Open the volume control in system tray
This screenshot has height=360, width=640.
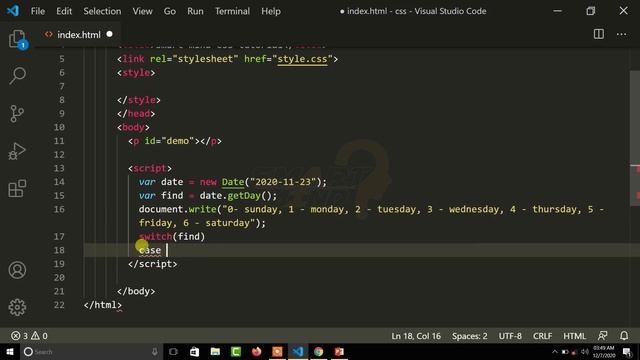(584, 352)
